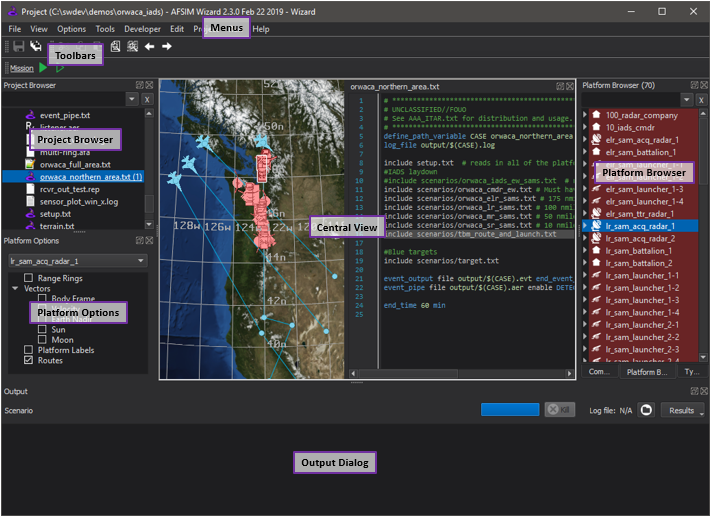
Task: Switch to the Platform B... tab
Action: [x=647, y=372]
